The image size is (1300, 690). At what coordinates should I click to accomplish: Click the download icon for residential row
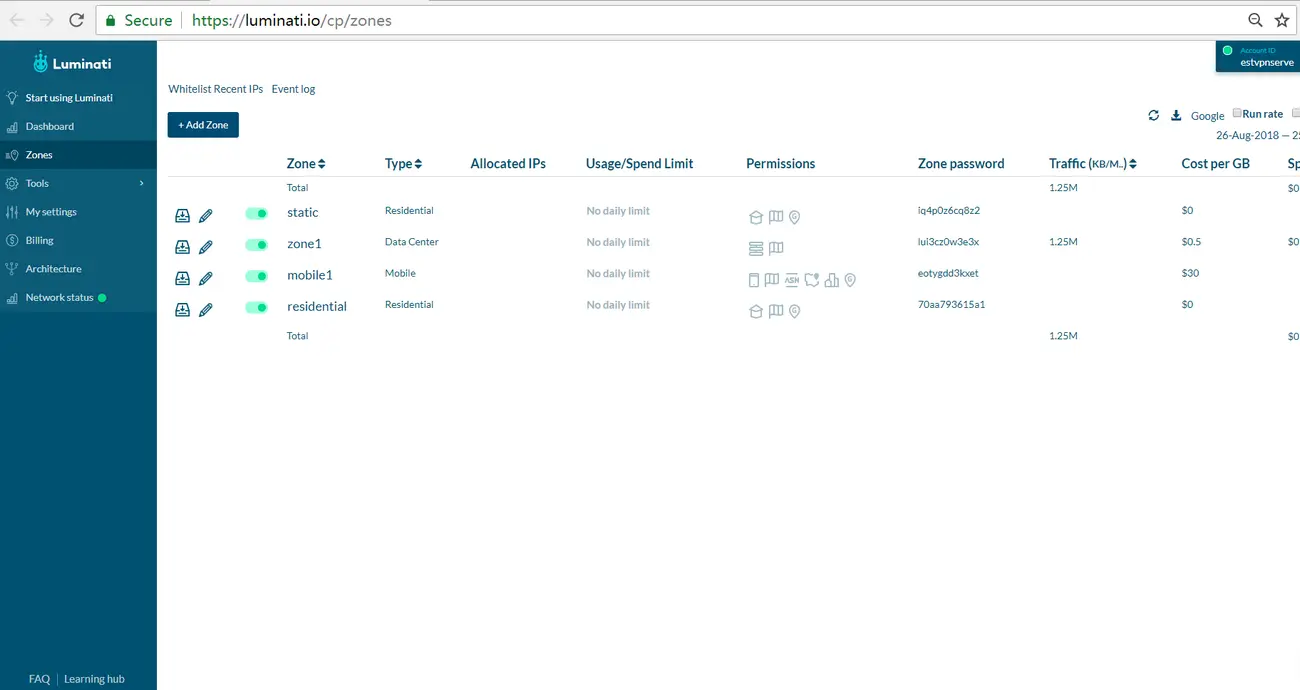pos(182,310)
